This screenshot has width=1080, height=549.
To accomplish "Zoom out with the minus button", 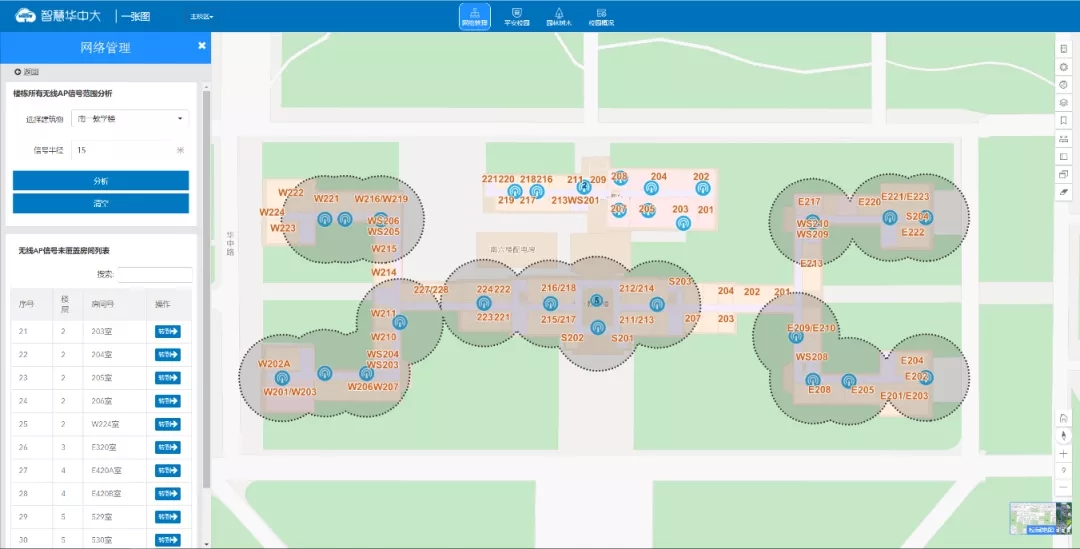I will (x=1063, y=488).
